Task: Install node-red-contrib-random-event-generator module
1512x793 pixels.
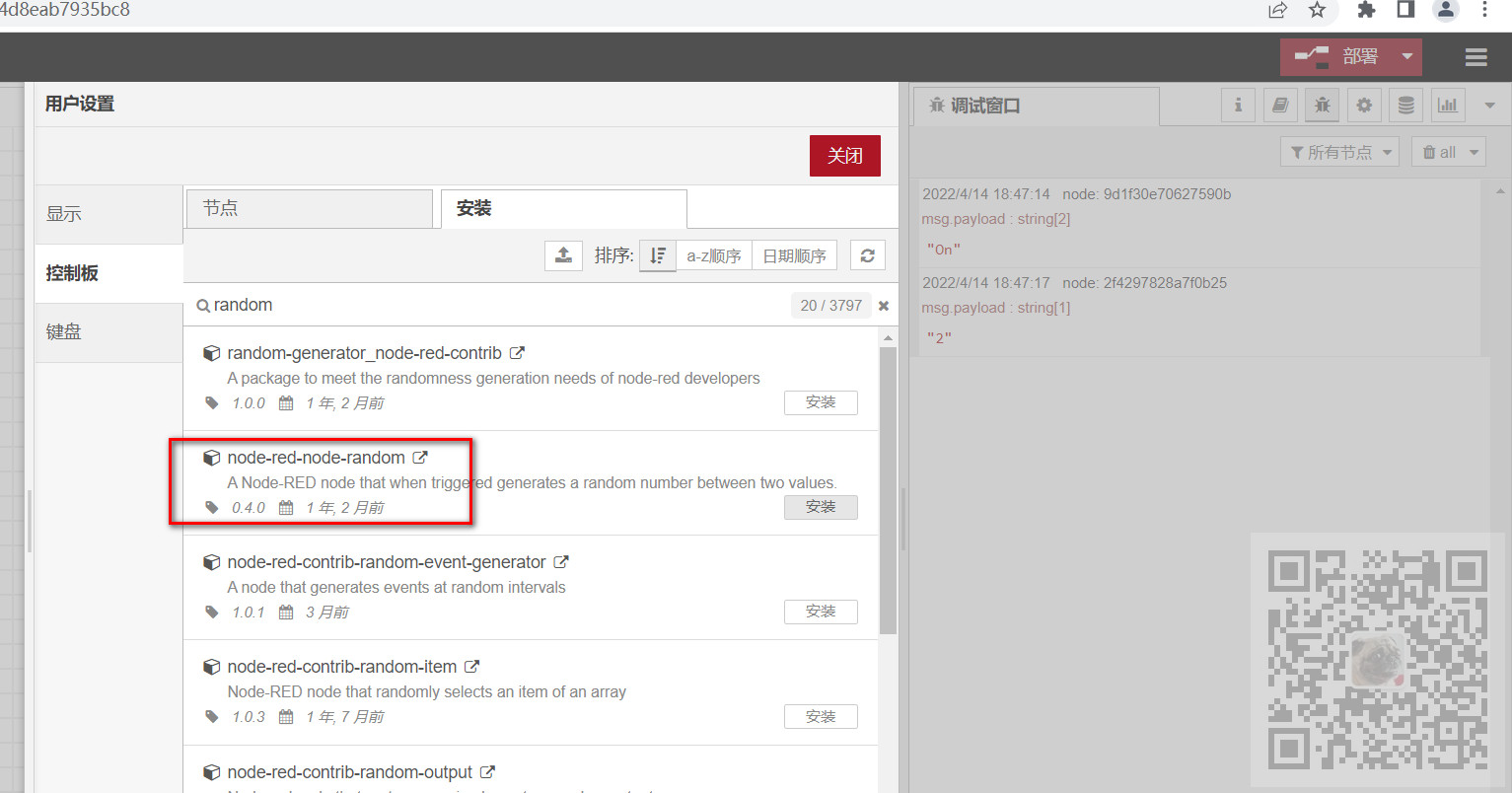Action: pos(821,612)
